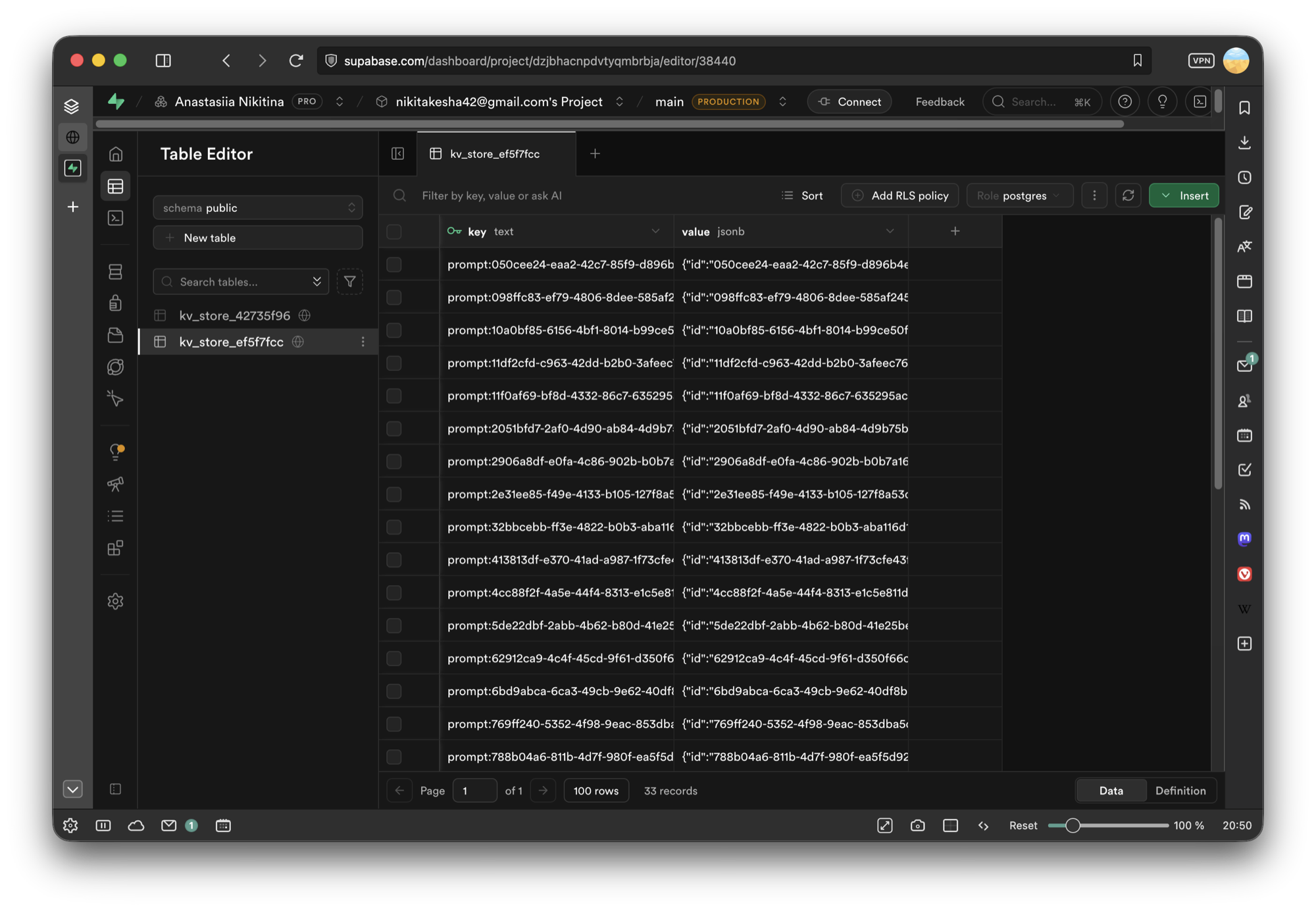Screen dimensions: 1316x911
Task: Click the table filter funnel icon
Action: [350, 282]
